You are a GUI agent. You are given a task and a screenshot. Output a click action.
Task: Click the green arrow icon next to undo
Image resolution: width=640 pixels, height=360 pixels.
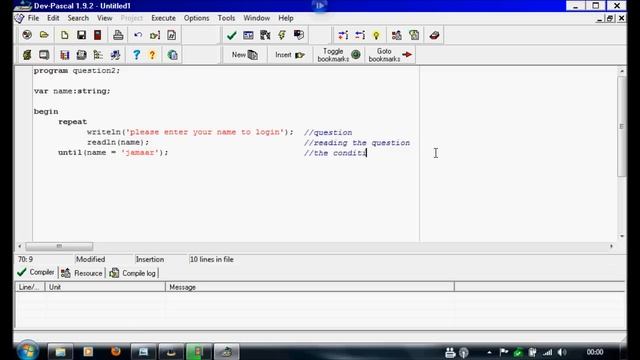[155, 35]
